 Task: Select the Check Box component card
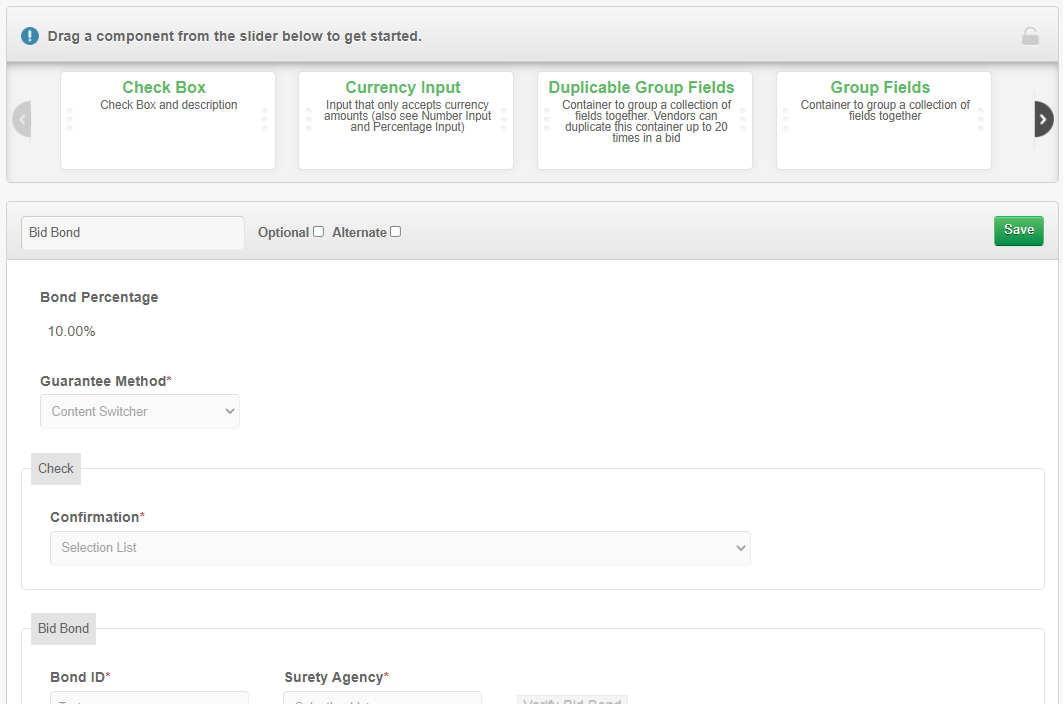(168, 135)
